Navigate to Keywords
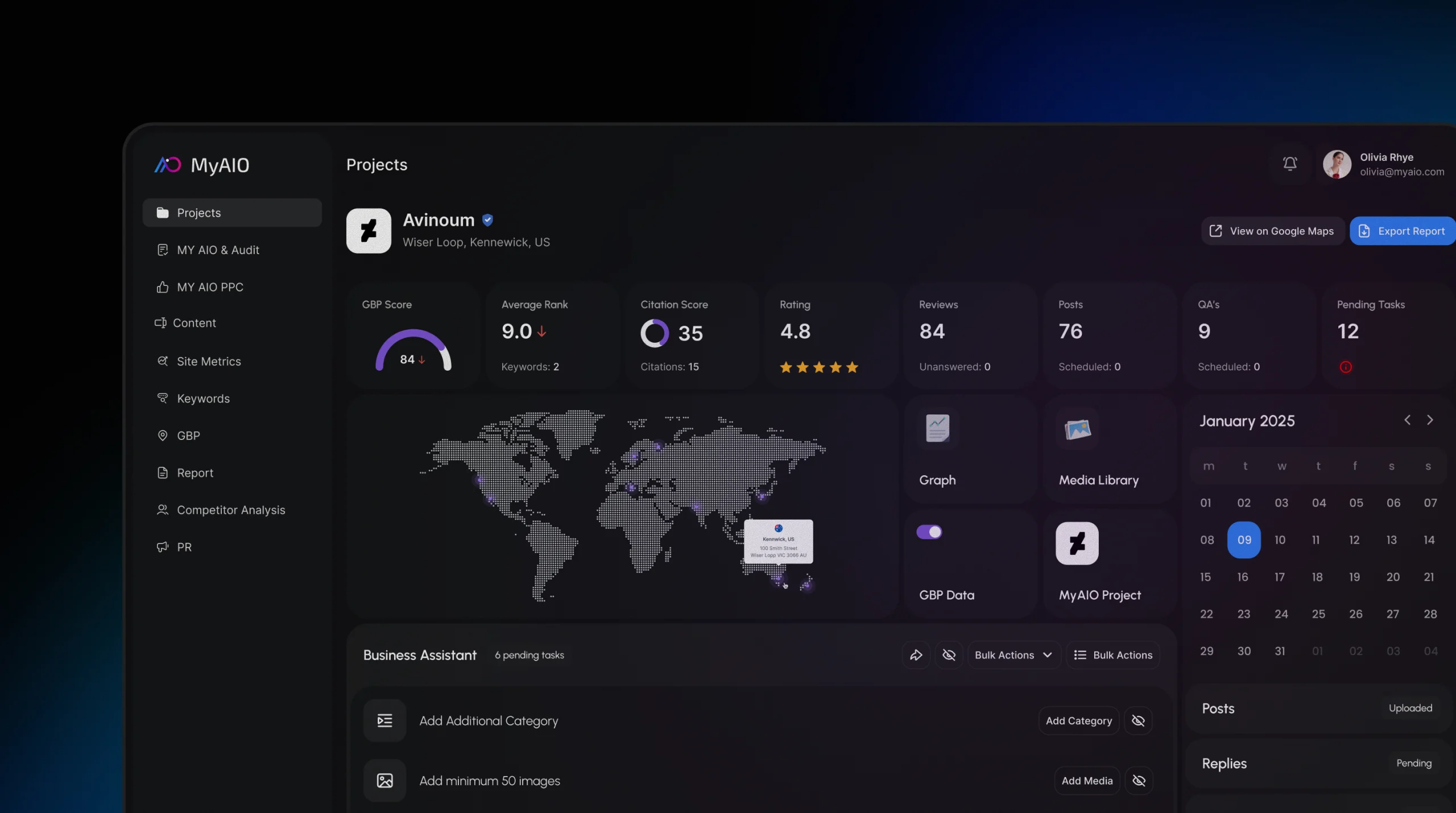 [x=232, y=399]
